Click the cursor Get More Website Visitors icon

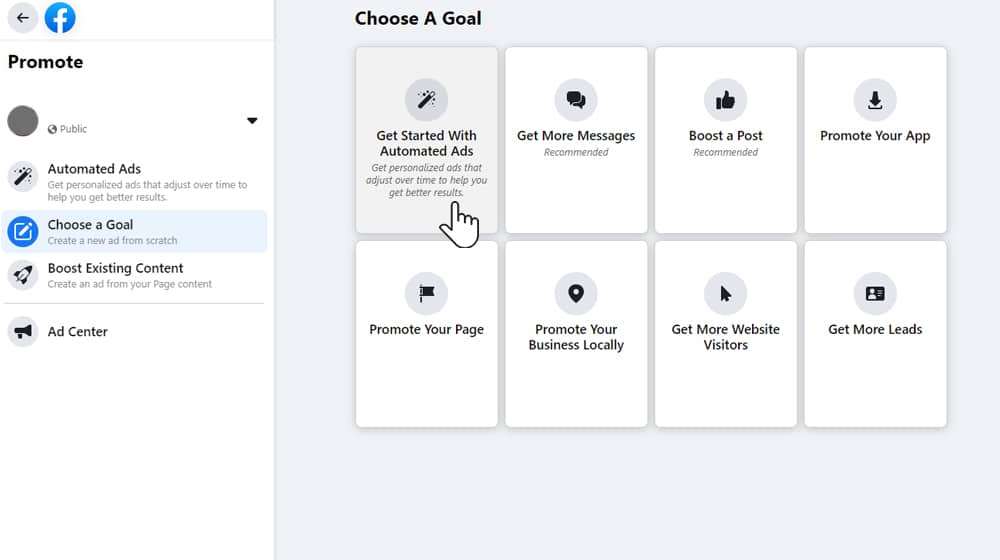pos(725,293)
